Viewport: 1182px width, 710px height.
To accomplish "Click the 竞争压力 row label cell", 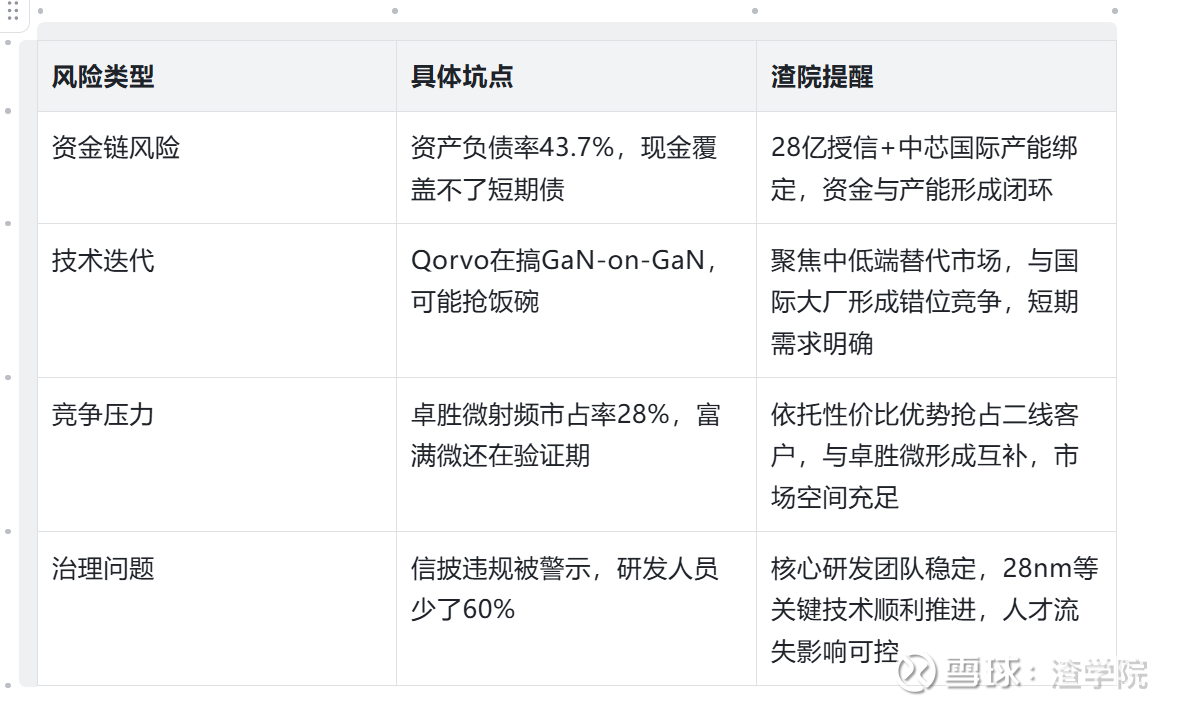I will point(103,415).
